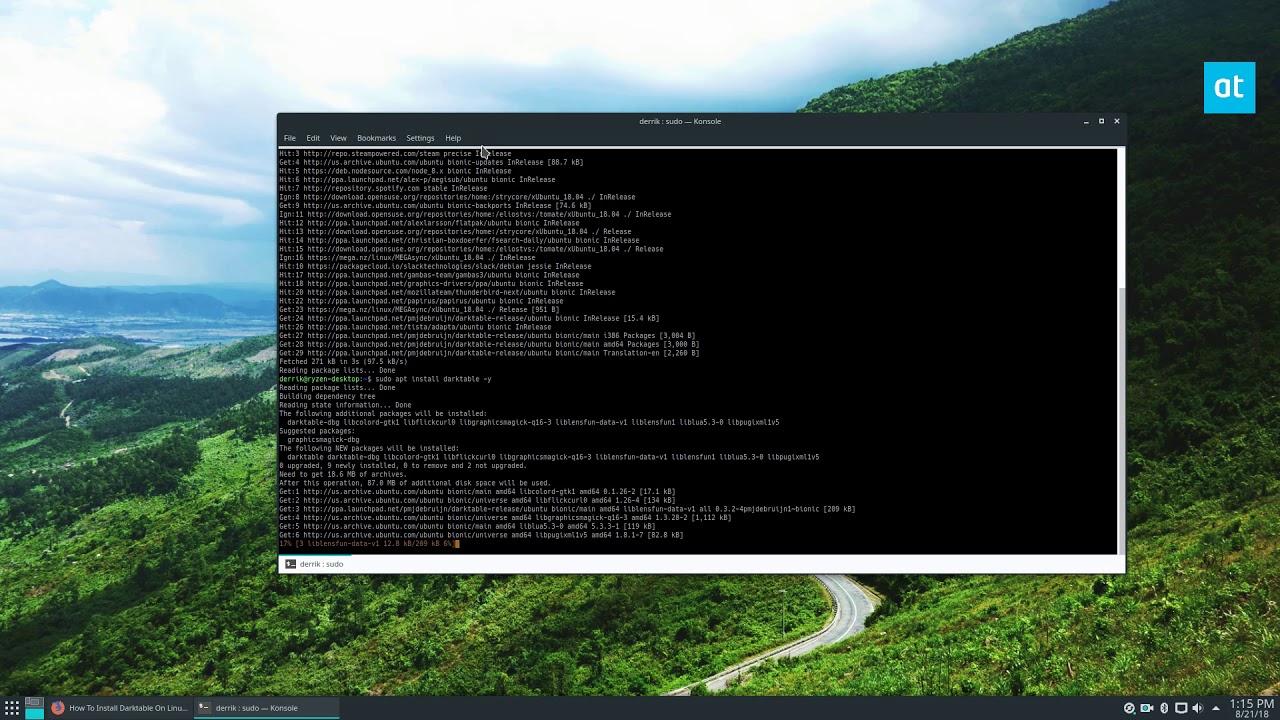Click the terminal download progress line
Screen dimensions: 1280x720
(368, 544)
